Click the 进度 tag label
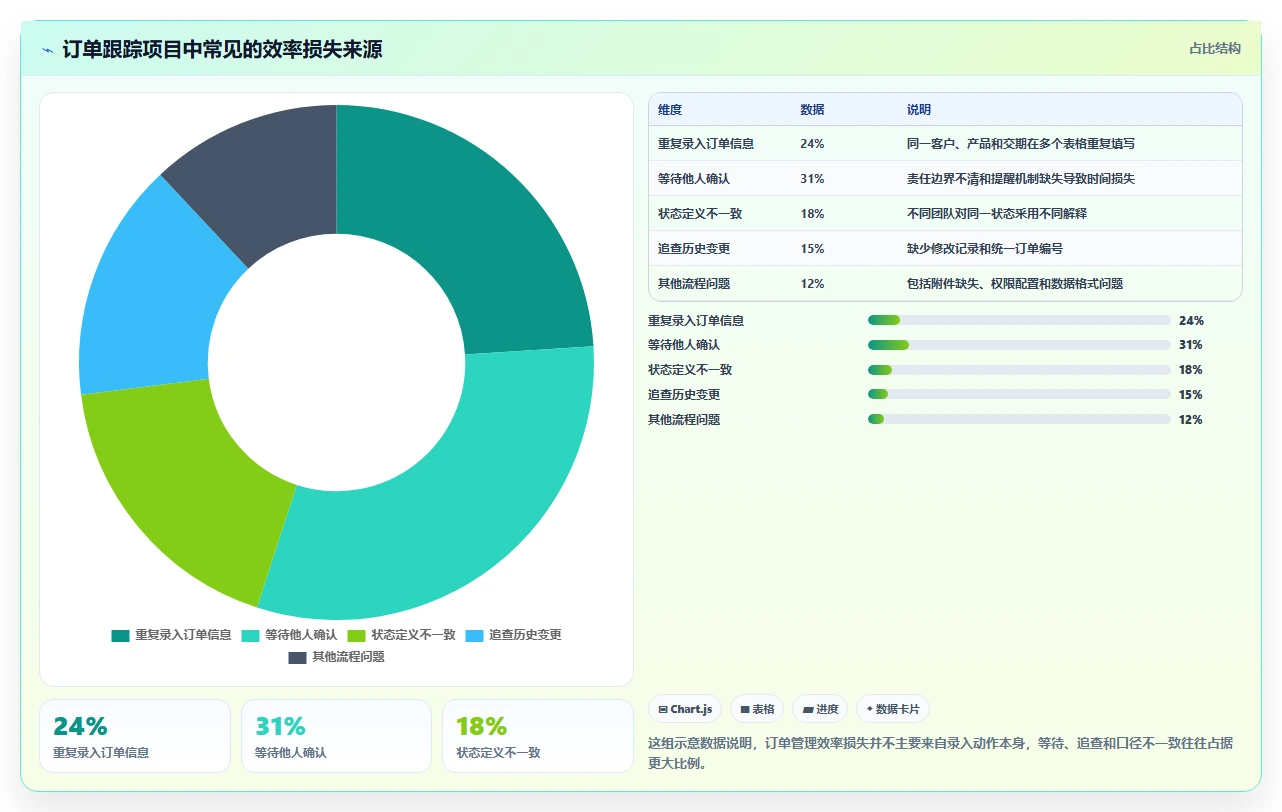Screen dimensions: 1282x812 (x=827, y=709)
